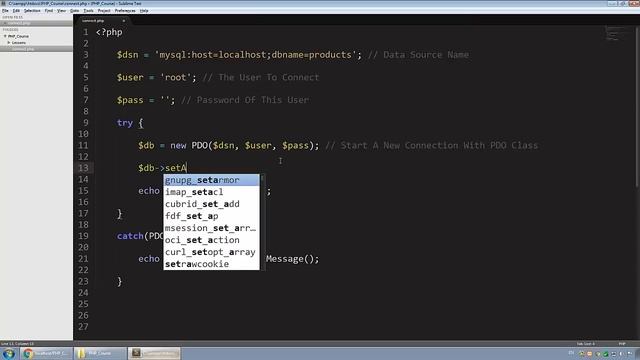Viewport: 640px width, 360px height.
Task: Open Chrome localhost window in taskbar
Action: (x=46, y=353)
